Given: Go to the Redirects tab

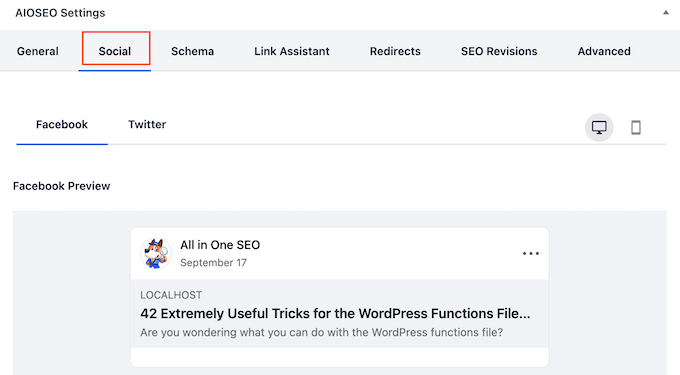Looking at the screenshot, I should tap(395, 51).
